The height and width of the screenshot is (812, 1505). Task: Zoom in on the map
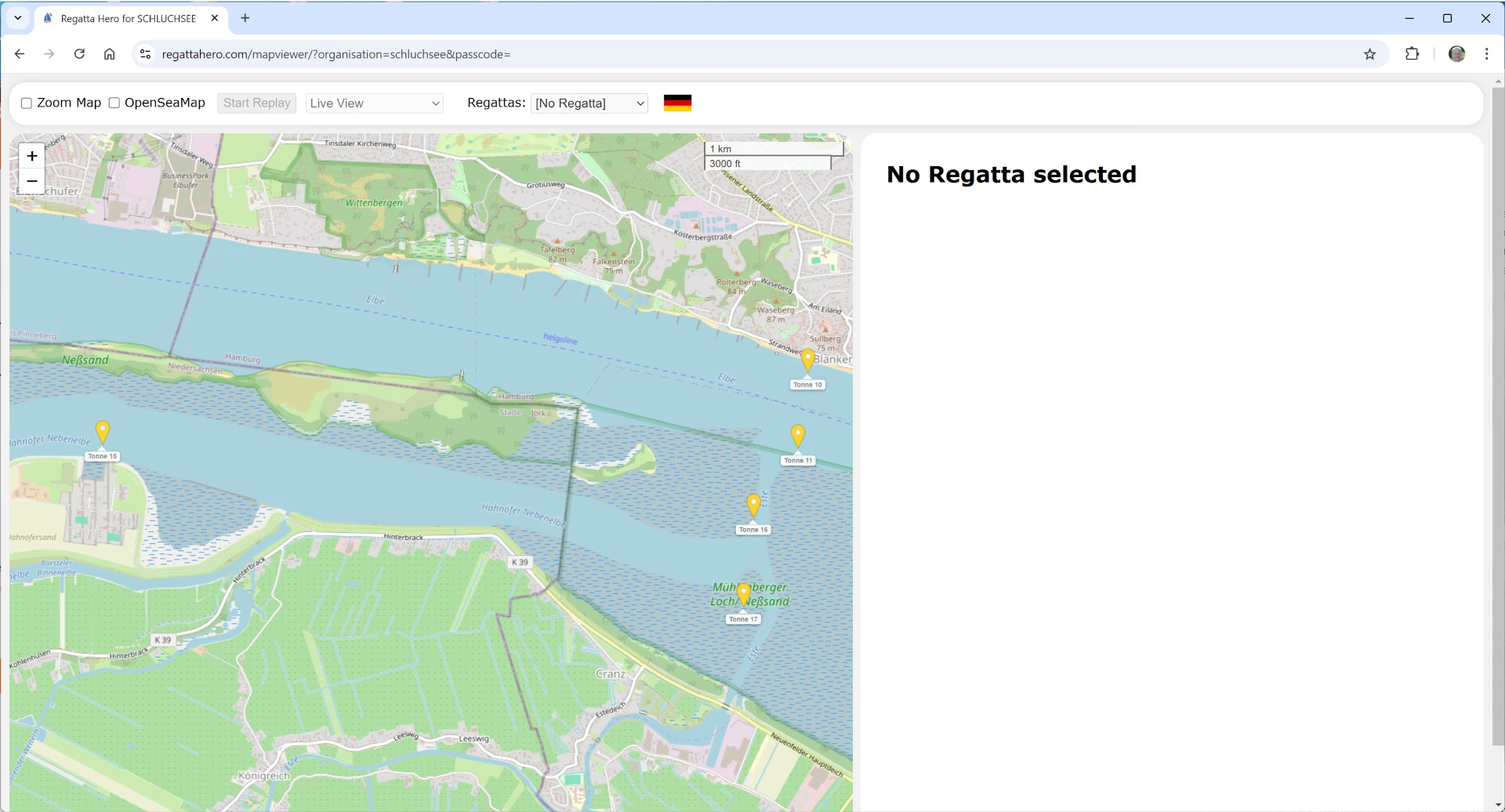coord(32,156)
